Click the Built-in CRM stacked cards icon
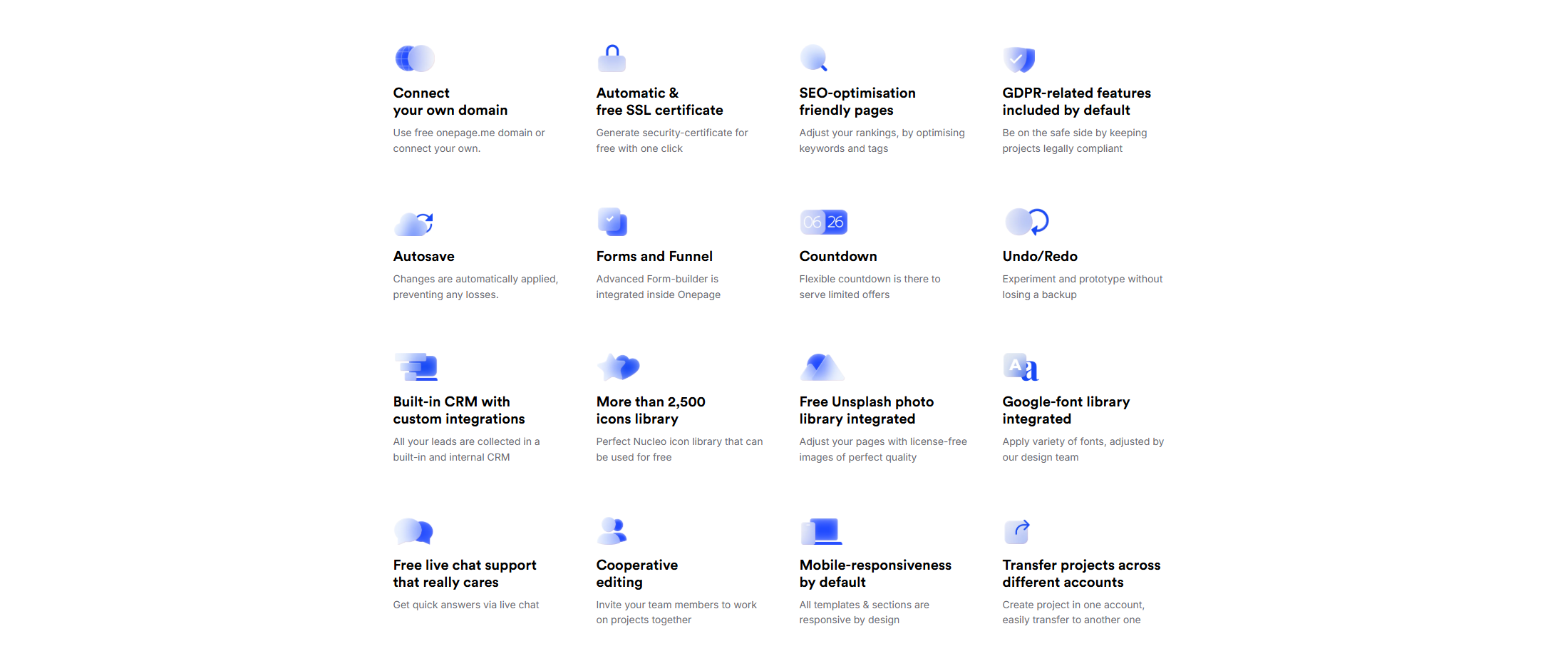Viewport: 1568px width, 671px height. click(416, 367)
